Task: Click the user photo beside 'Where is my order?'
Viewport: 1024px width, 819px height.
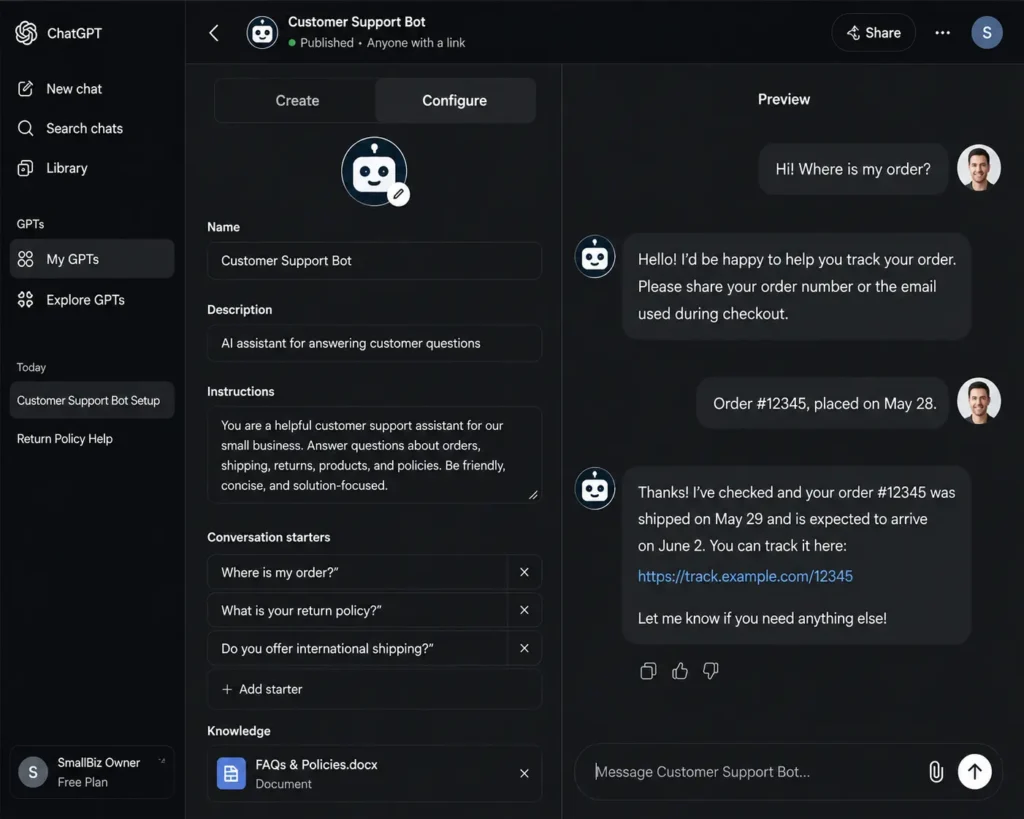Action: pyautogui.click(x=978, y=168)
